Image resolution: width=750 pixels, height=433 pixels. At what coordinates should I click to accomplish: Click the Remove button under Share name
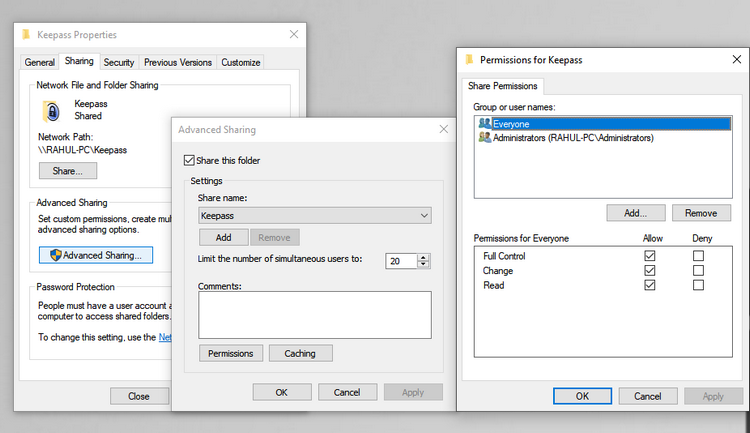point(275,237)
